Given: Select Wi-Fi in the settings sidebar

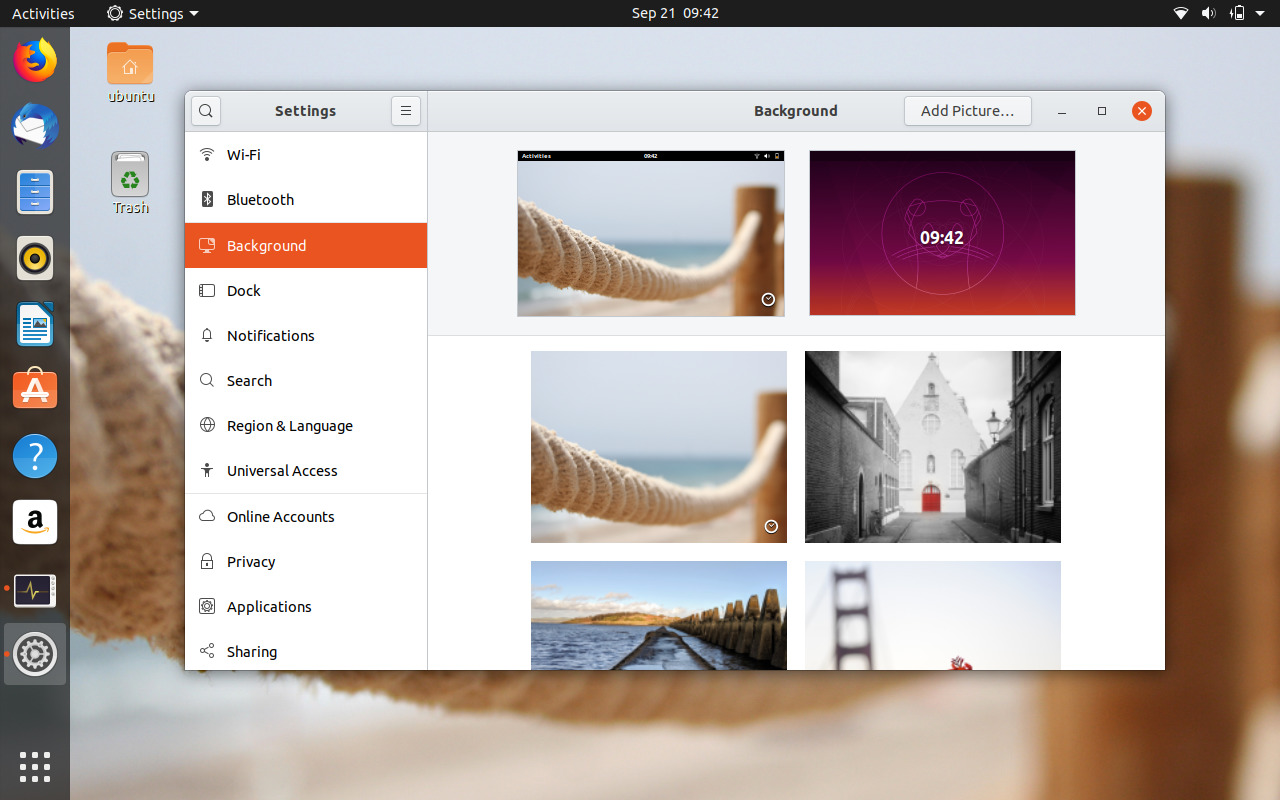Looking at the screenshot, I should click(243, 155).
